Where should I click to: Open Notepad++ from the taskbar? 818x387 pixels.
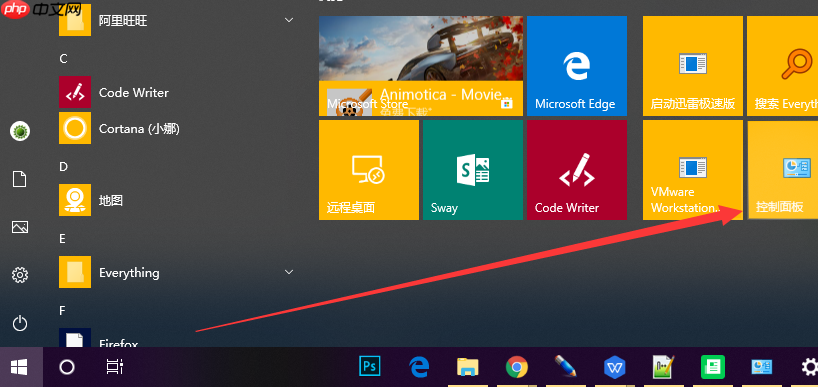click(663, 367)
